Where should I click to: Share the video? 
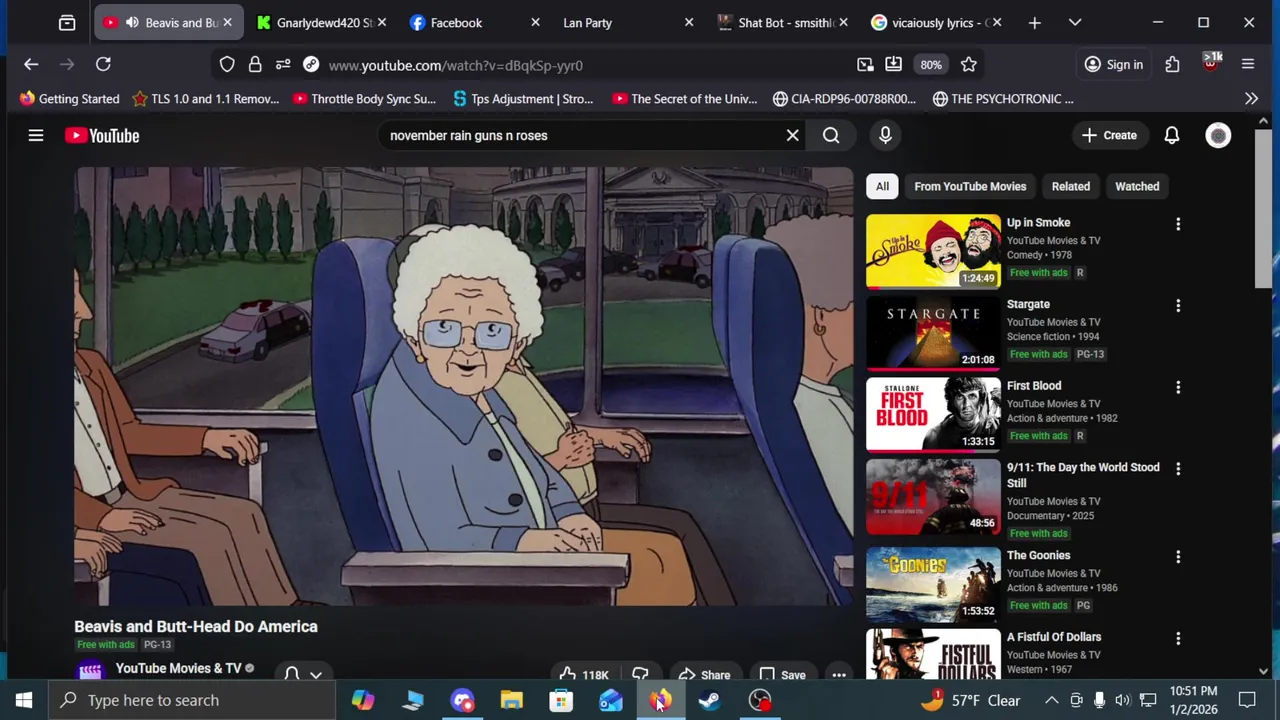[705, 675]
